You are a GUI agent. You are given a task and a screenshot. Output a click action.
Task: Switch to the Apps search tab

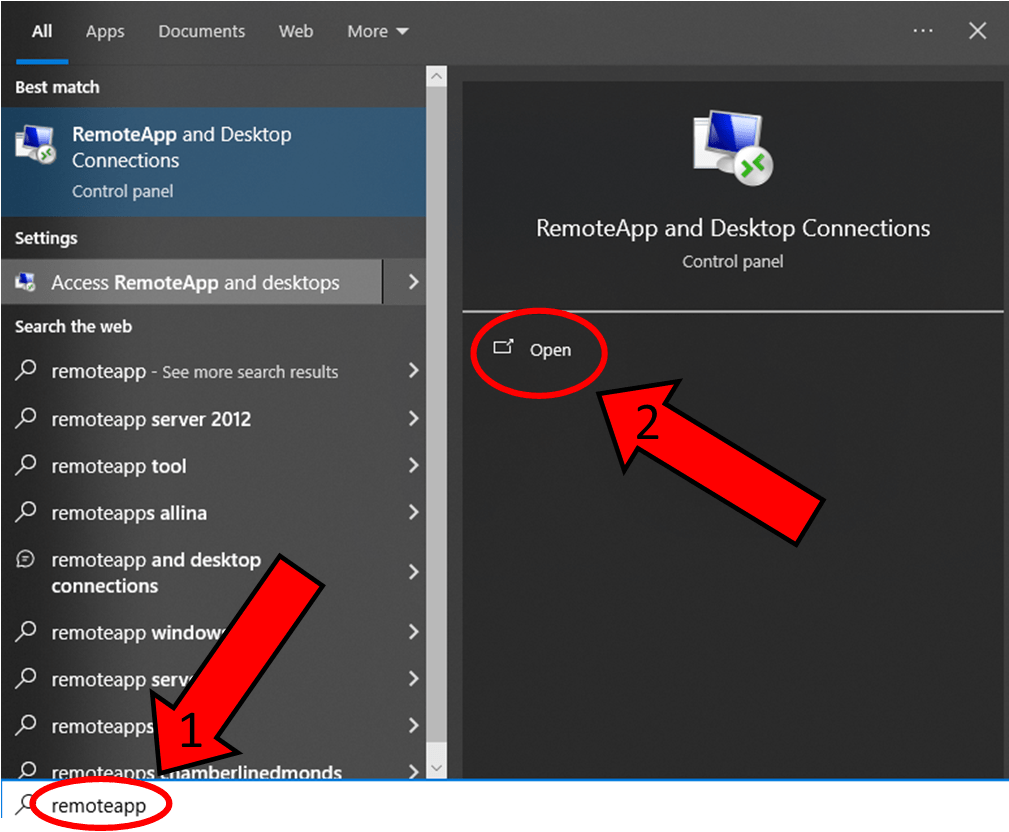click(x=105, y=32)
